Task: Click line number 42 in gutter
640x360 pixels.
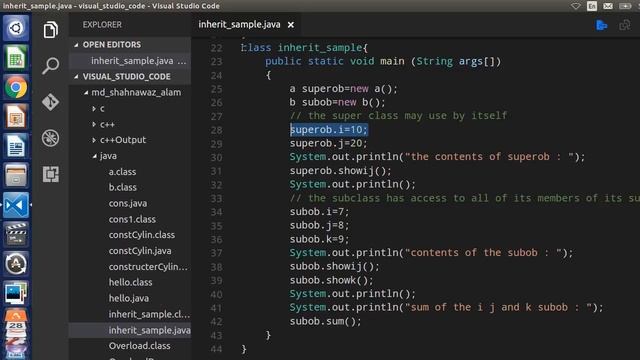Action: coord(216,322)
